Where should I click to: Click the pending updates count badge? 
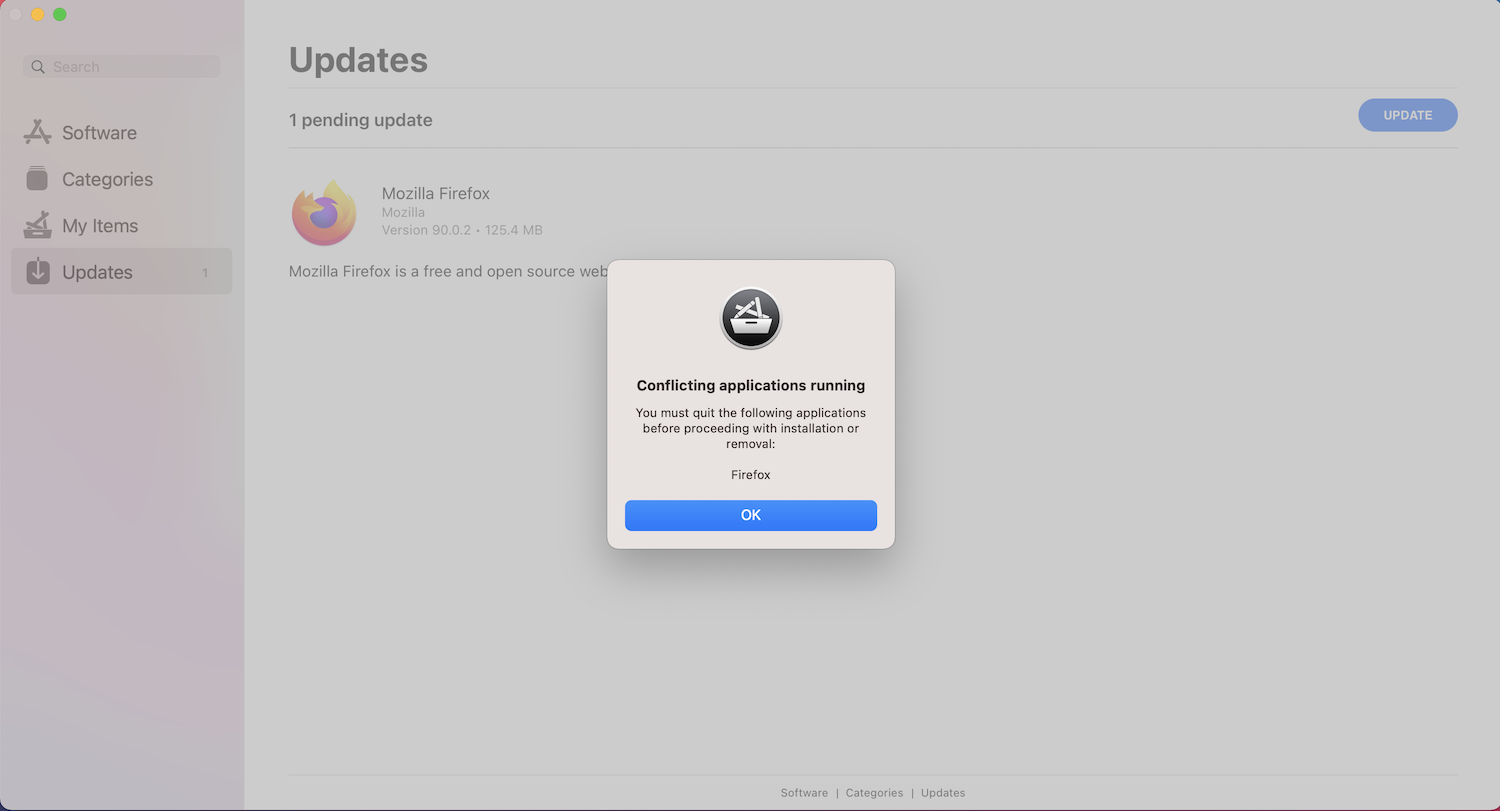205,272
